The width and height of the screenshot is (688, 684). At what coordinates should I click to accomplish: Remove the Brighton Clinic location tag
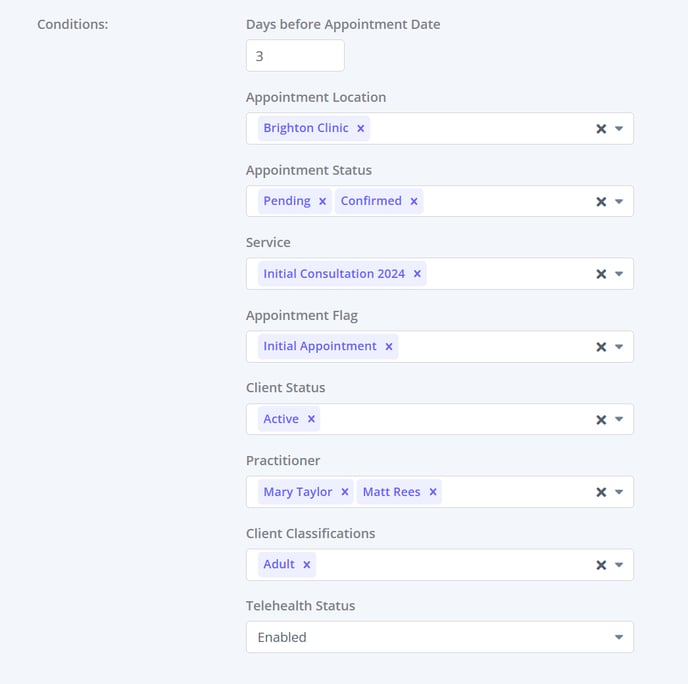click(x=361, y=129)
